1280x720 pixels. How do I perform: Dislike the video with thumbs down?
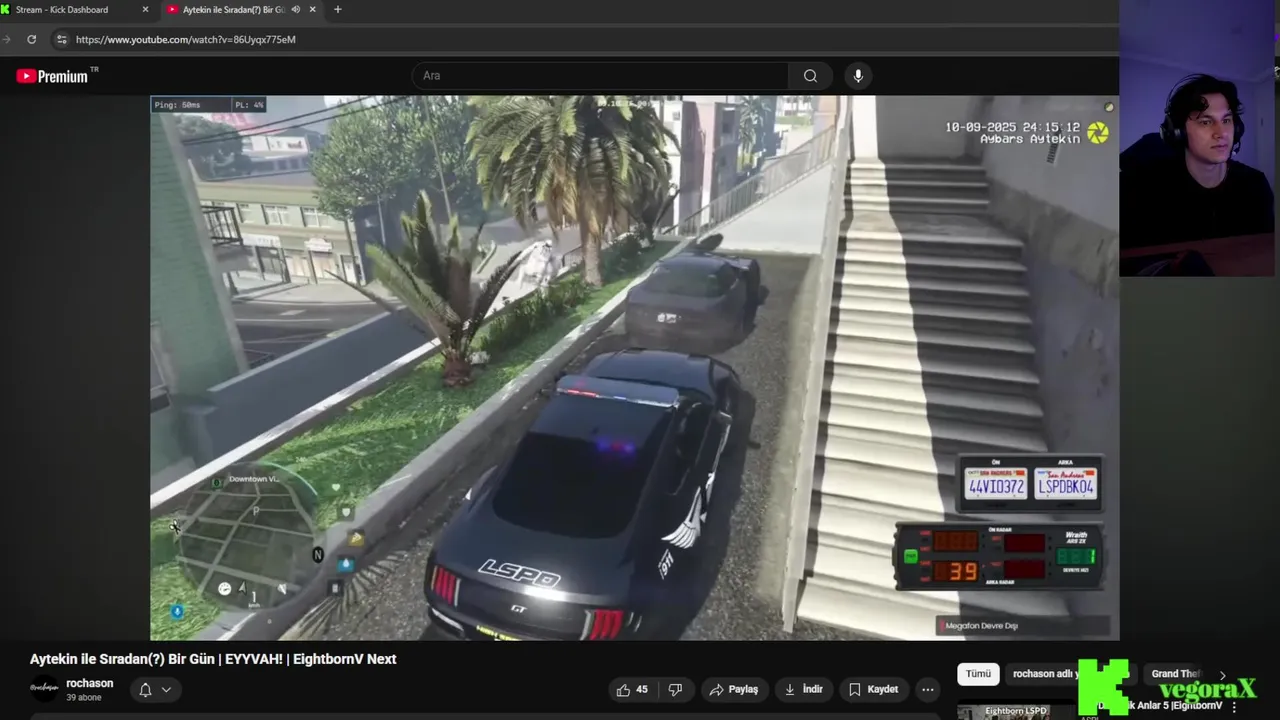pos(675,689)
